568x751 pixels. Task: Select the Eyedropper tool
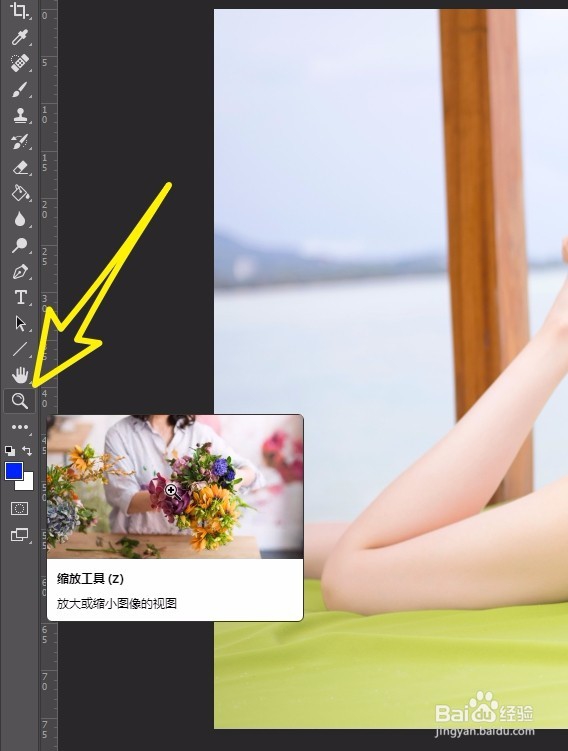coord(20,37)
